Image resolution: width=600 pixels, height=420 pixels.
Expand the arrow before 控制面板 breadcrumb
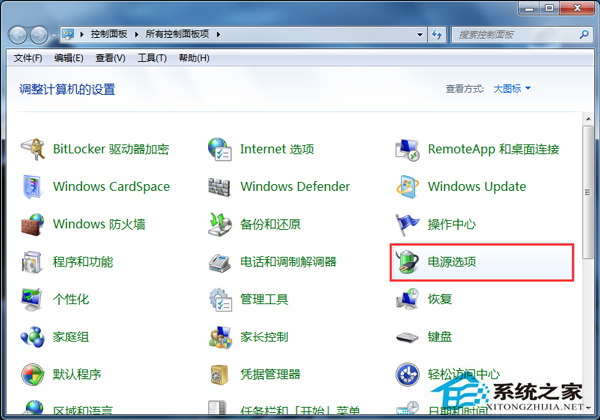82,34
